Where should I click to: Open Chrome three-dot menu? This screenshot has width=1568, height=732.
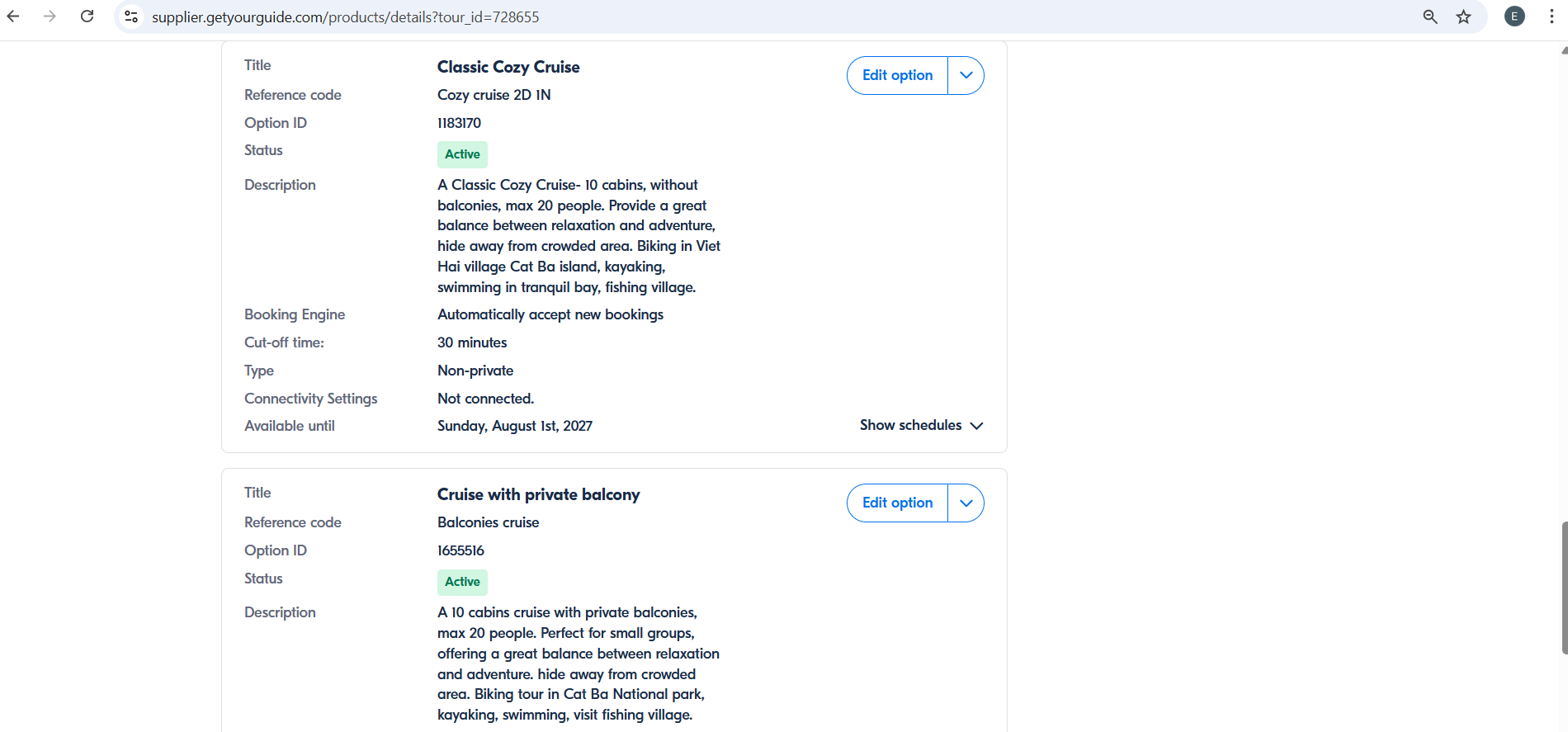click(x=1551, y=17)
